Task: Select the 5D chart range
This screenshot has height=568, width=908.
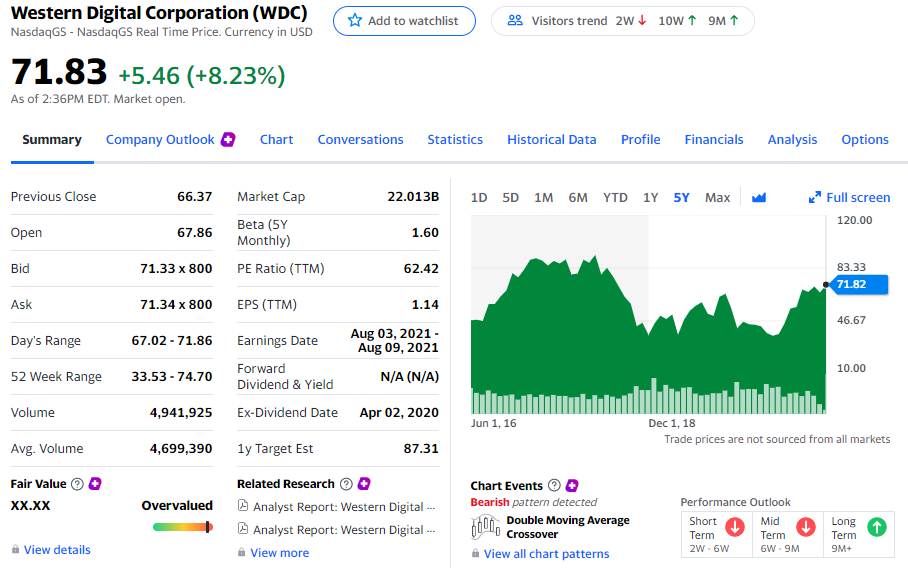Action: click(x=510, y=197)
